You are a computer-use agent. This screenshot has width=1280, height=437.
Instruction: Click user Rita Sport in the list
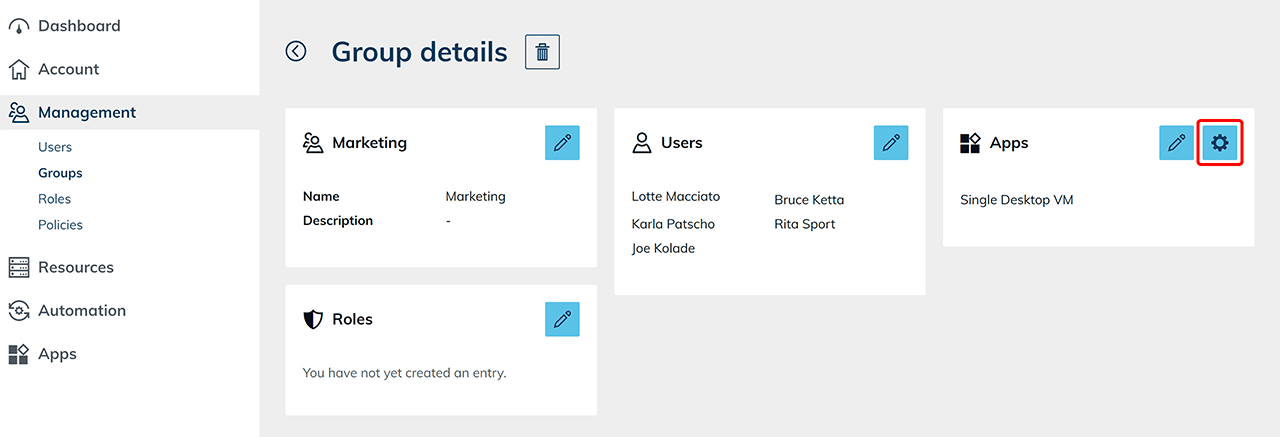[804, 224]
